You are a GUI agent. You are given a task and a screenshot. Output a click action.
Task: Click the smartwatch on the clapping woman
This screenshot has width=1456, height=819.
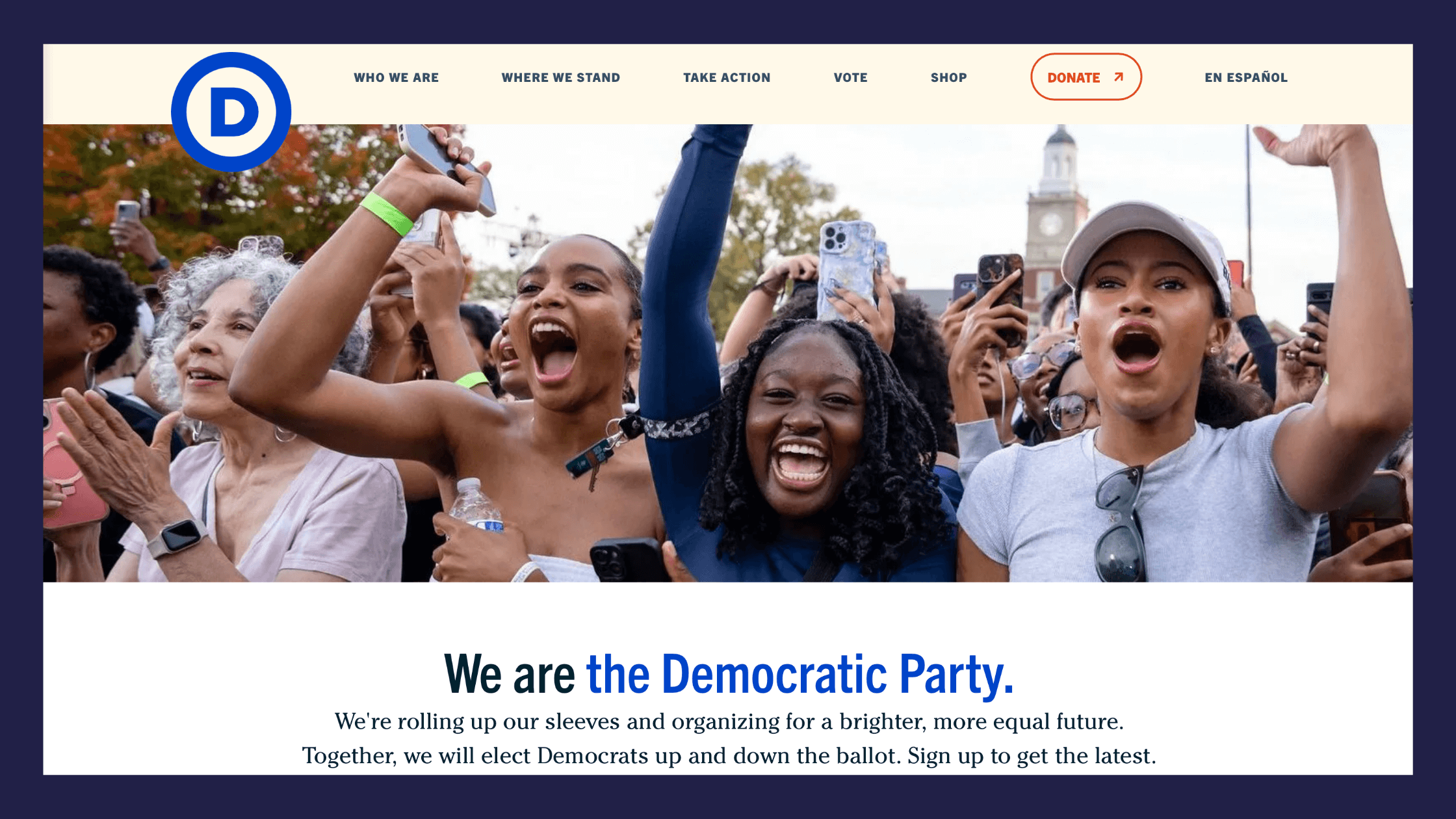pyautogui.click(x=177, y=537)
